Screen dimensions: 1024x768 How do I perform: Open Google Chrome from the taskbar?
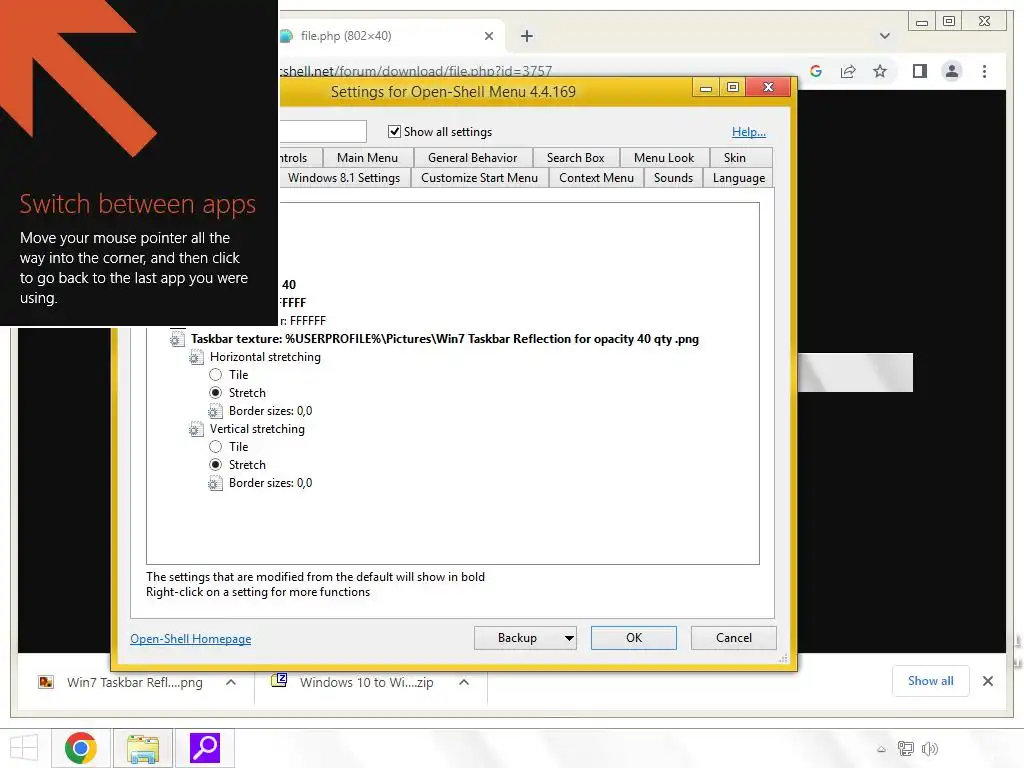coord(81,748)
